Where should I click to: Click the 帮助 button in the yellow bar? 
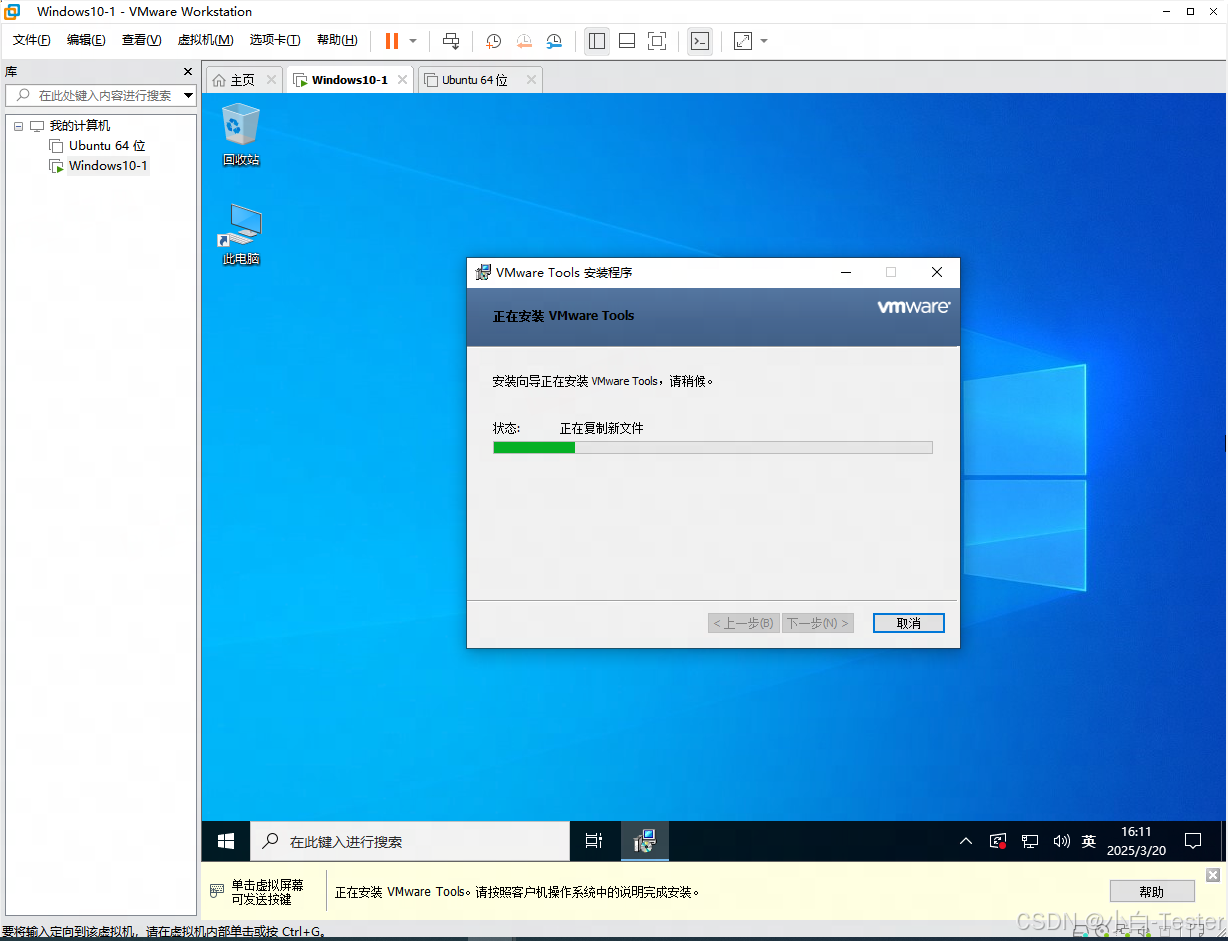[1152, 892]
